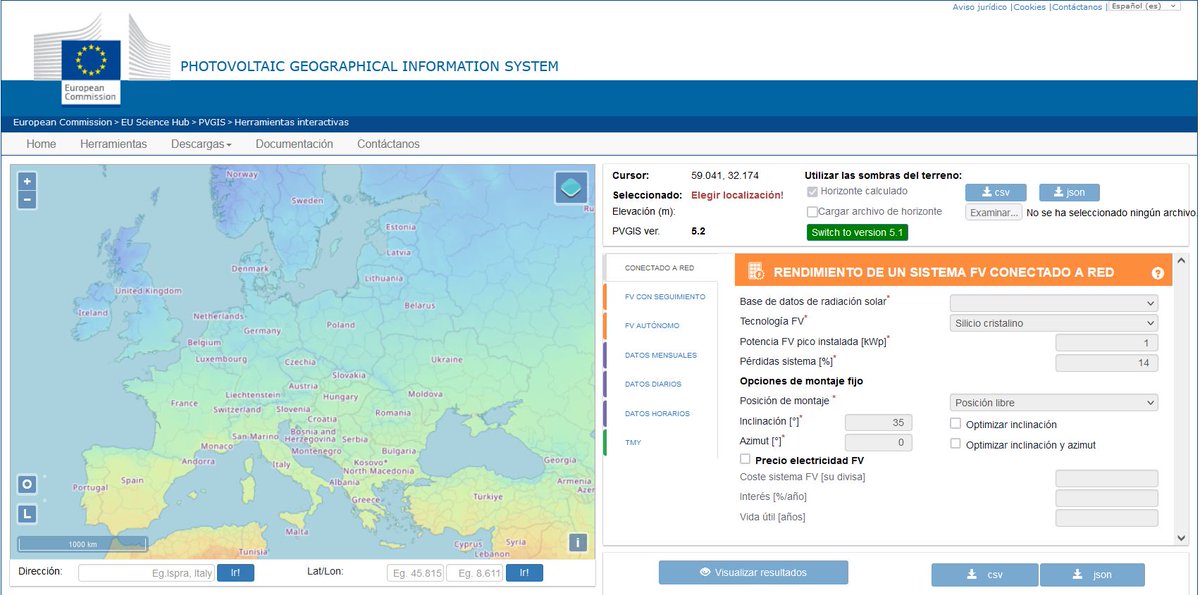The height and width of the screenshot is (595, 1200).
Task: Open help for grid-connected PV panel
Action: point(1158,272)
